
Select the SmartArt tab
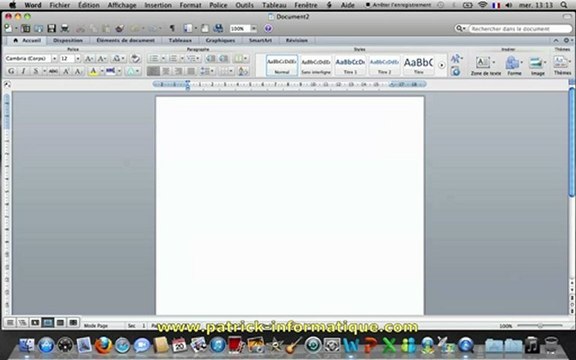[260, 40]
